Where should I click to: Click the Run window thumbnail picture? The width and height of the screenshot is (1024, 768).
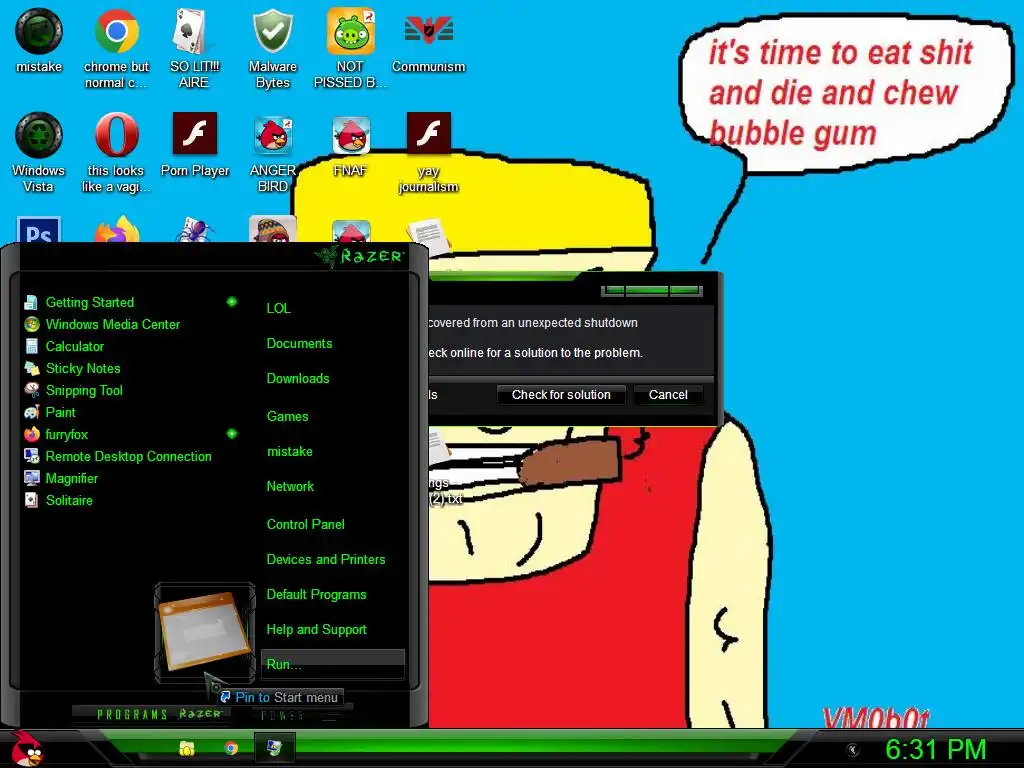pos(204,632)
